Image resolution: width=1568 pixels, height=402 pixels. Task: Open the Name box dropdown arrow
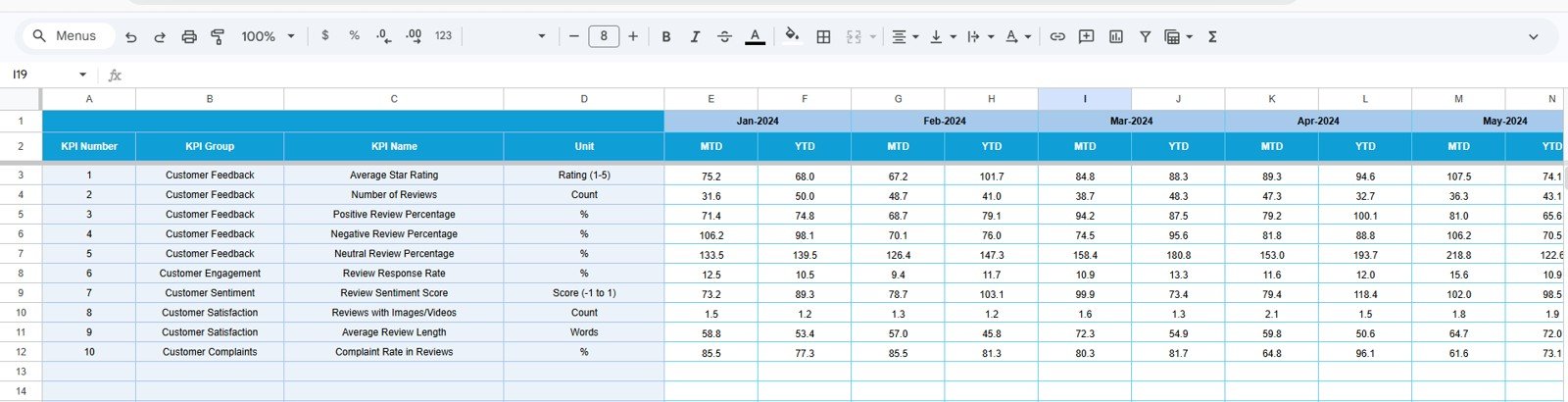[83, 75]
